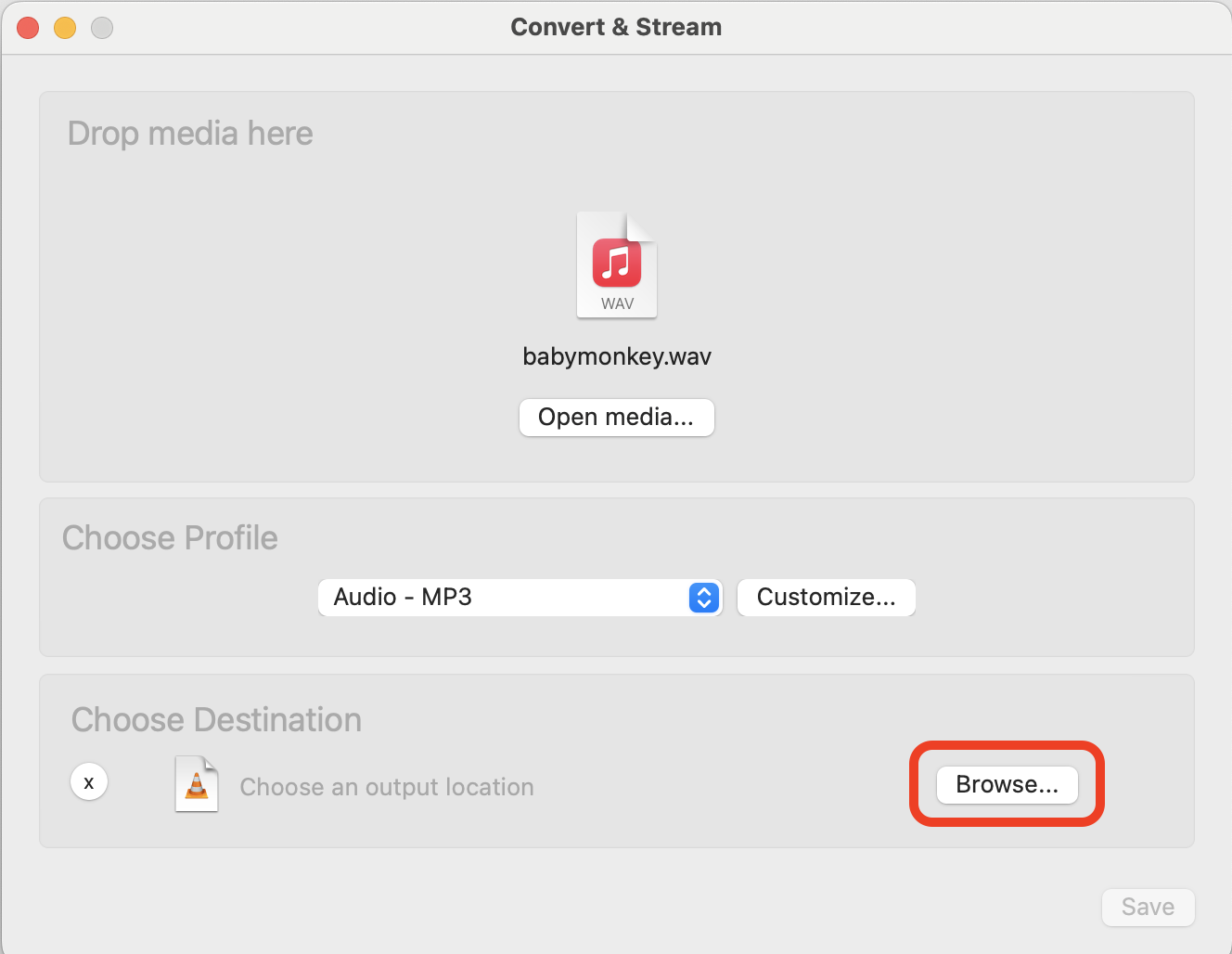
Task: Click the Convert & Stream title bar
Action: point(616,27)
